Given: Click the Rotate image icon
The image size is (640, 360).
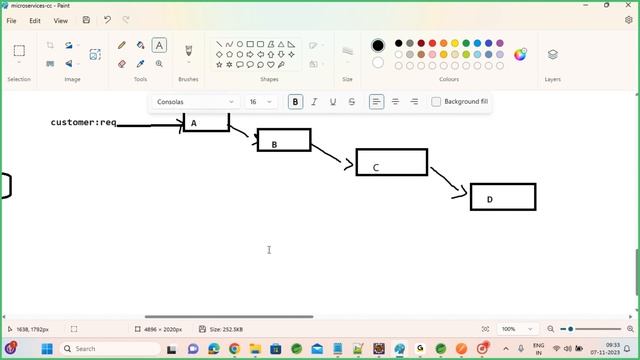Looking at the screenshot, I should click(x=69, y=45).
